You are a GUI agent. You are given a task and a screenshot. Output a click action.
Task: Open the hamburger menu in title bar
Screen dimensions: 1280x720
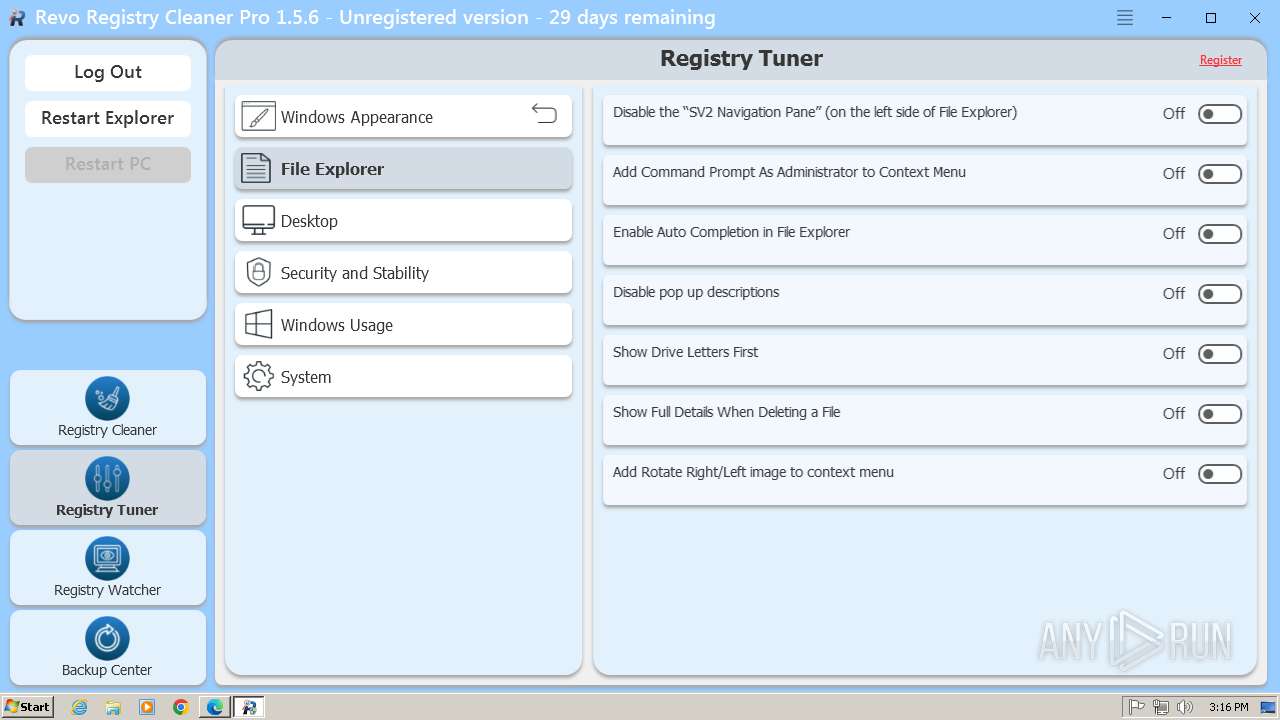click(1125, 18)
